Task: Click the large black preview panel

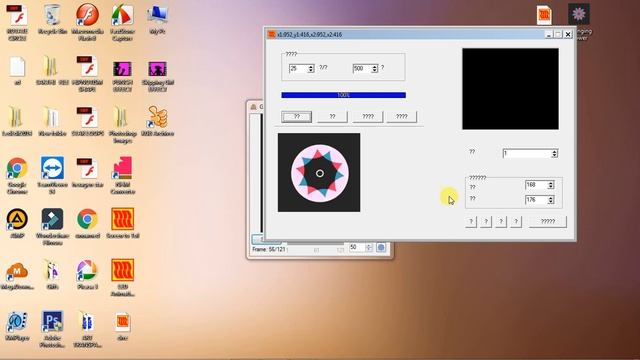Action: (510, 89)
